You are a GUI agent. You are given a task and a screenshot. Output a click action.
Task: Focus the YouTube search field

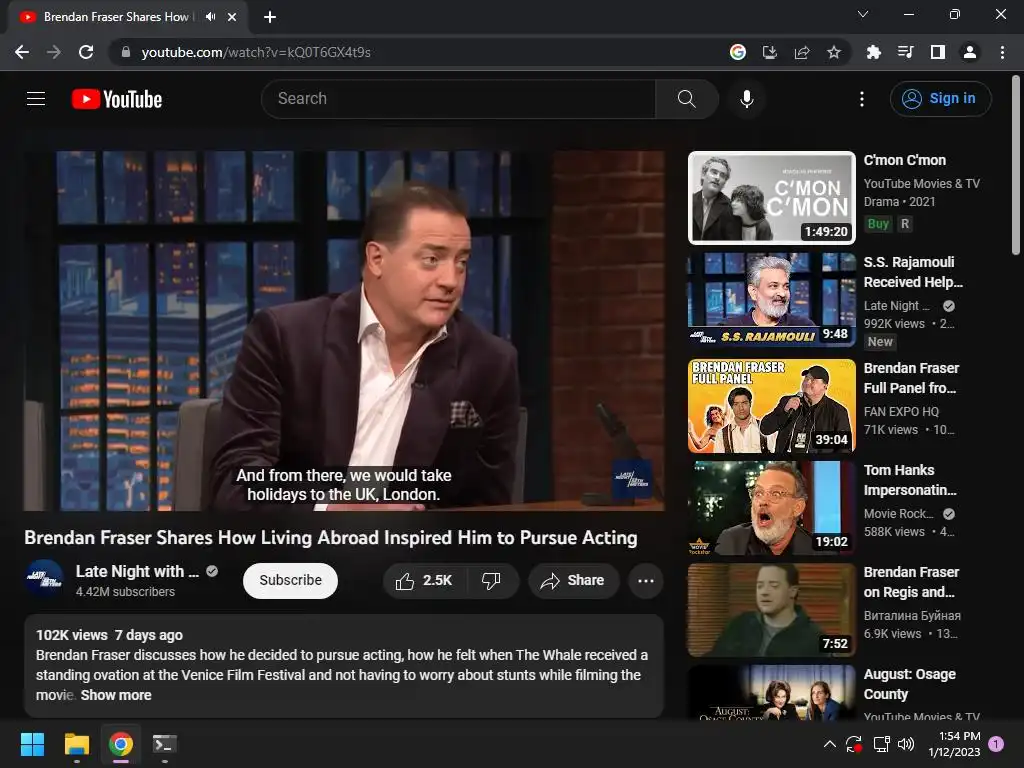(x=458, y=99)
